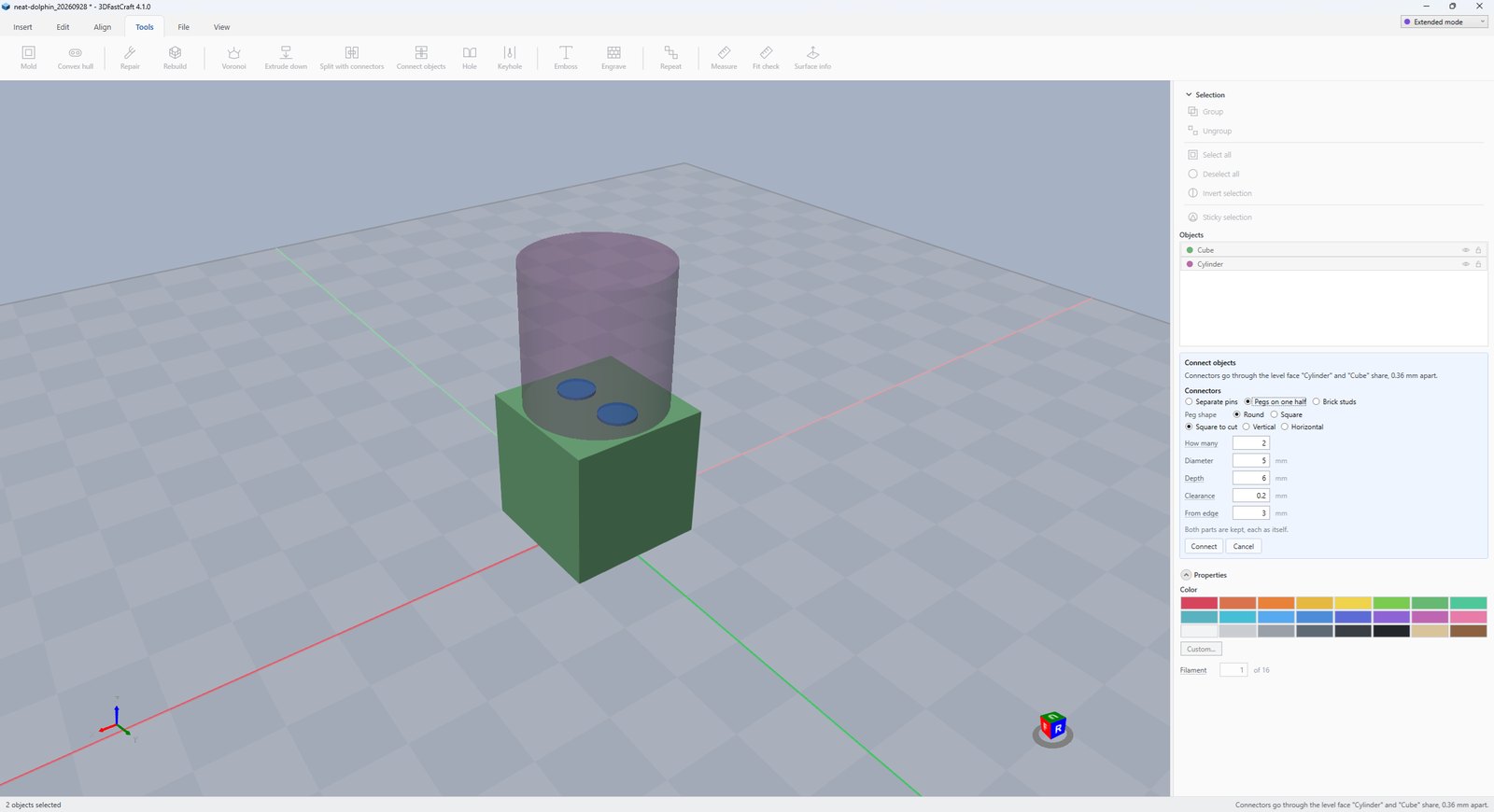Activate the Measure tool

point(724,58)
